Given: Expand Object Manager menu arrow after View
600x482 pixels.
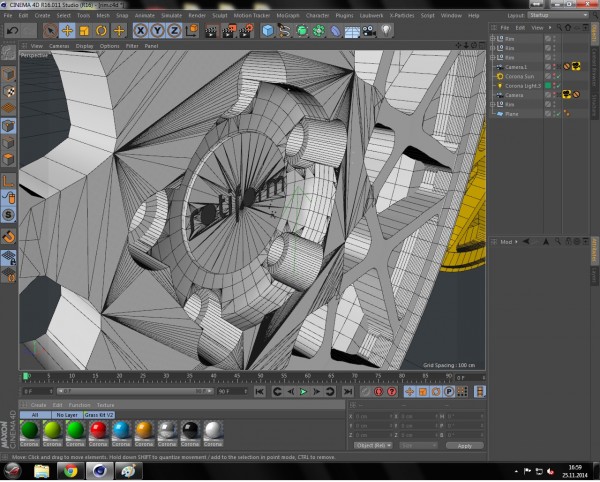Looking at the screenshot, I should (550, 28).
